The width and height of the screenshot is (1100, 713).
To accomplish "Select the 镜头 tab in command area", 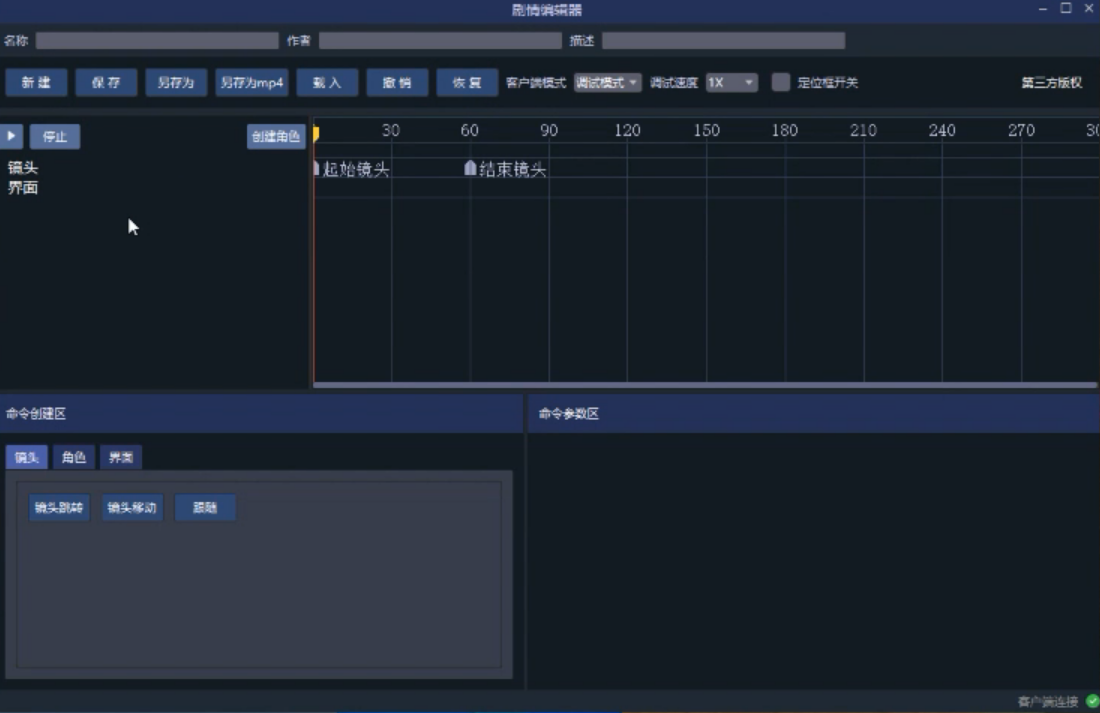I will click(x=27, y=457).
